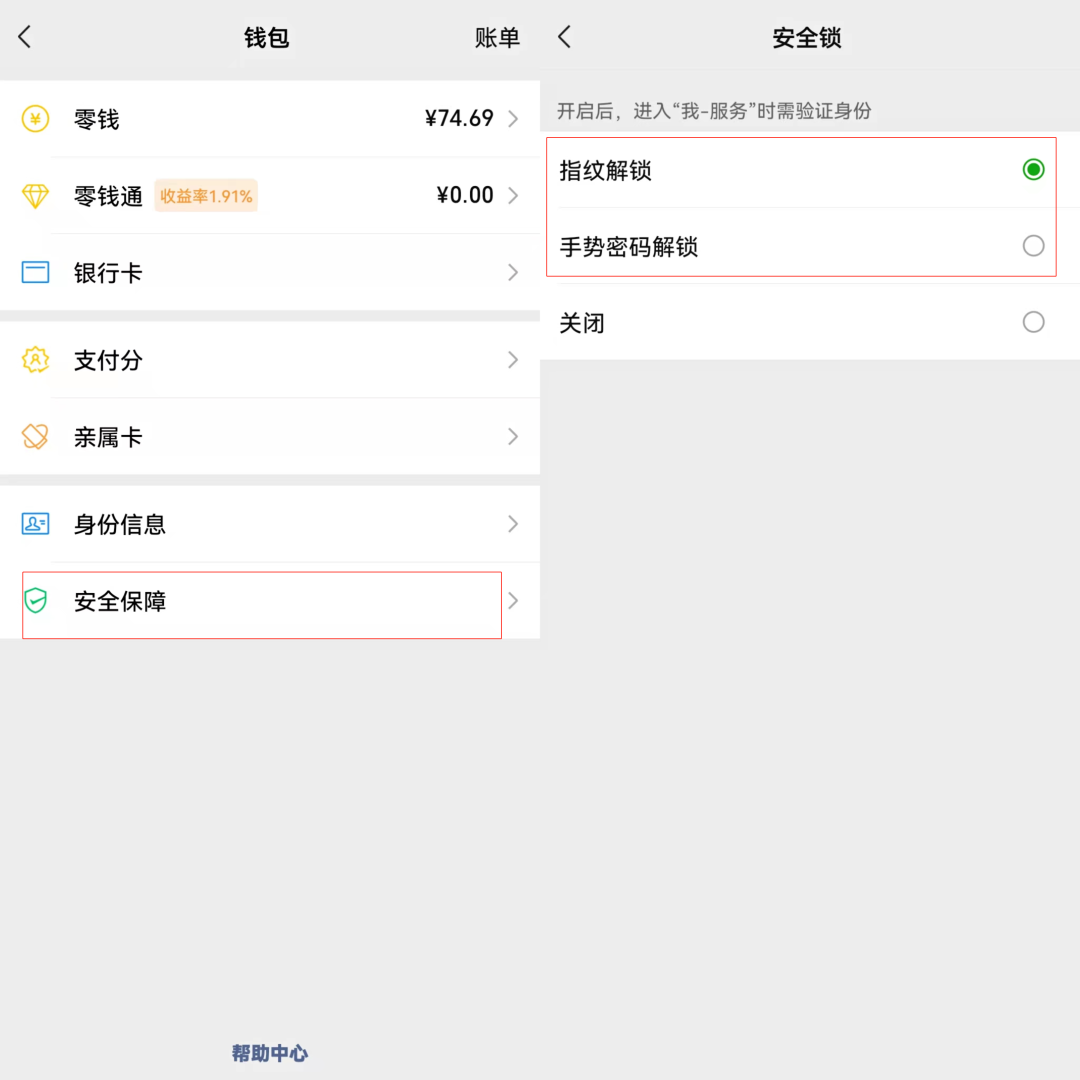Screen dimensions: 1080x1080
Task: Open the 亲属卡 row chevron
Action: (x=513, y=437)
